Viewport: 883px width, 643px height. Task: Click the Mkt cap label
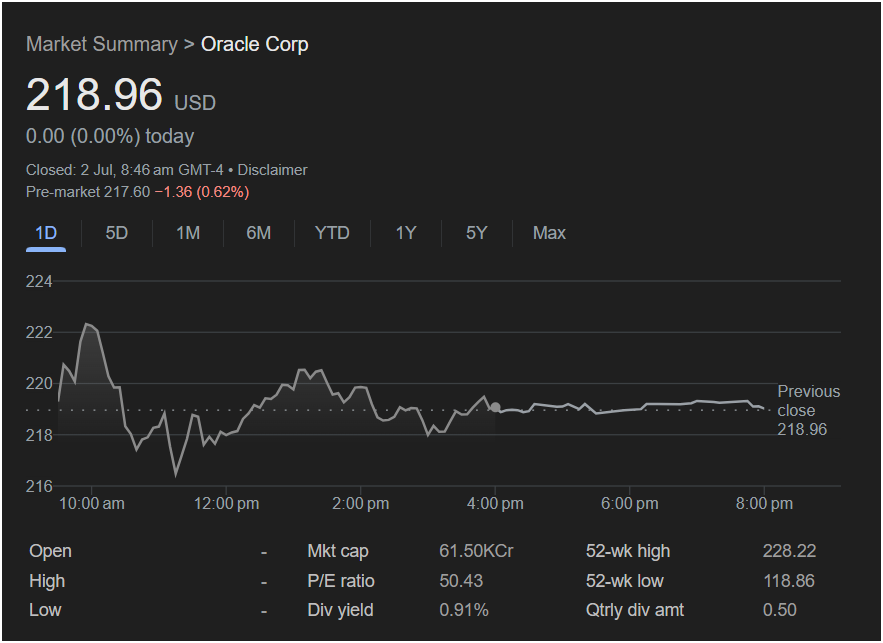tap(338, 551)
